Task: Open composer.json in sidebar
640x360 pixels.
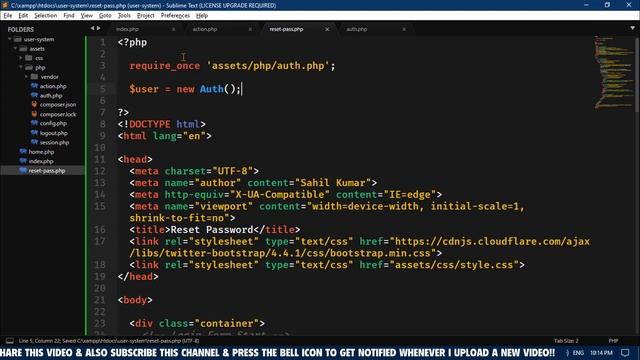Action: 58,105
